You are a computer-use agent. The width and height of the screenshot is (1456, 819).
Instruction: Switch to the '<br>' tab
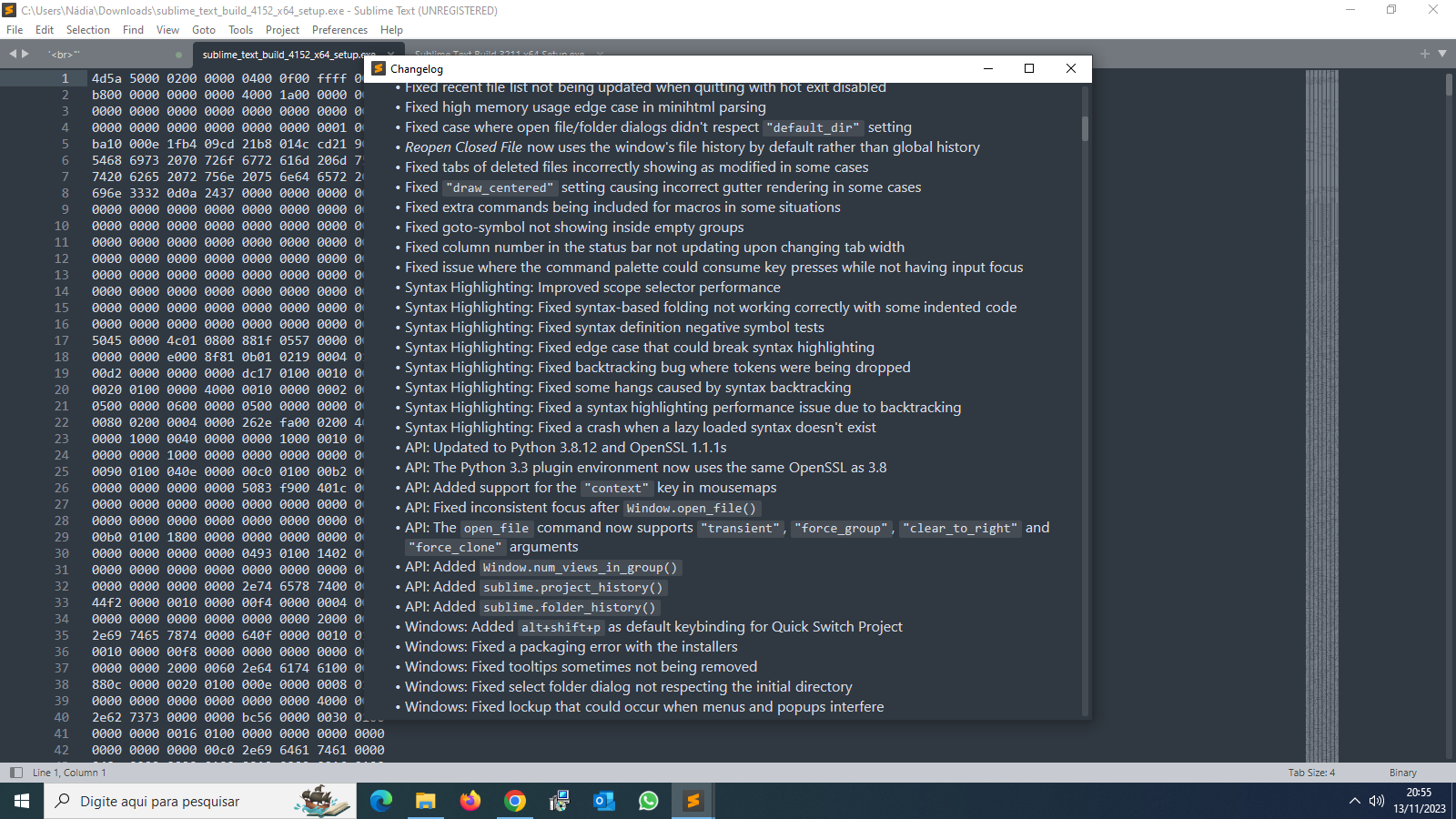[x=109, y=55]
